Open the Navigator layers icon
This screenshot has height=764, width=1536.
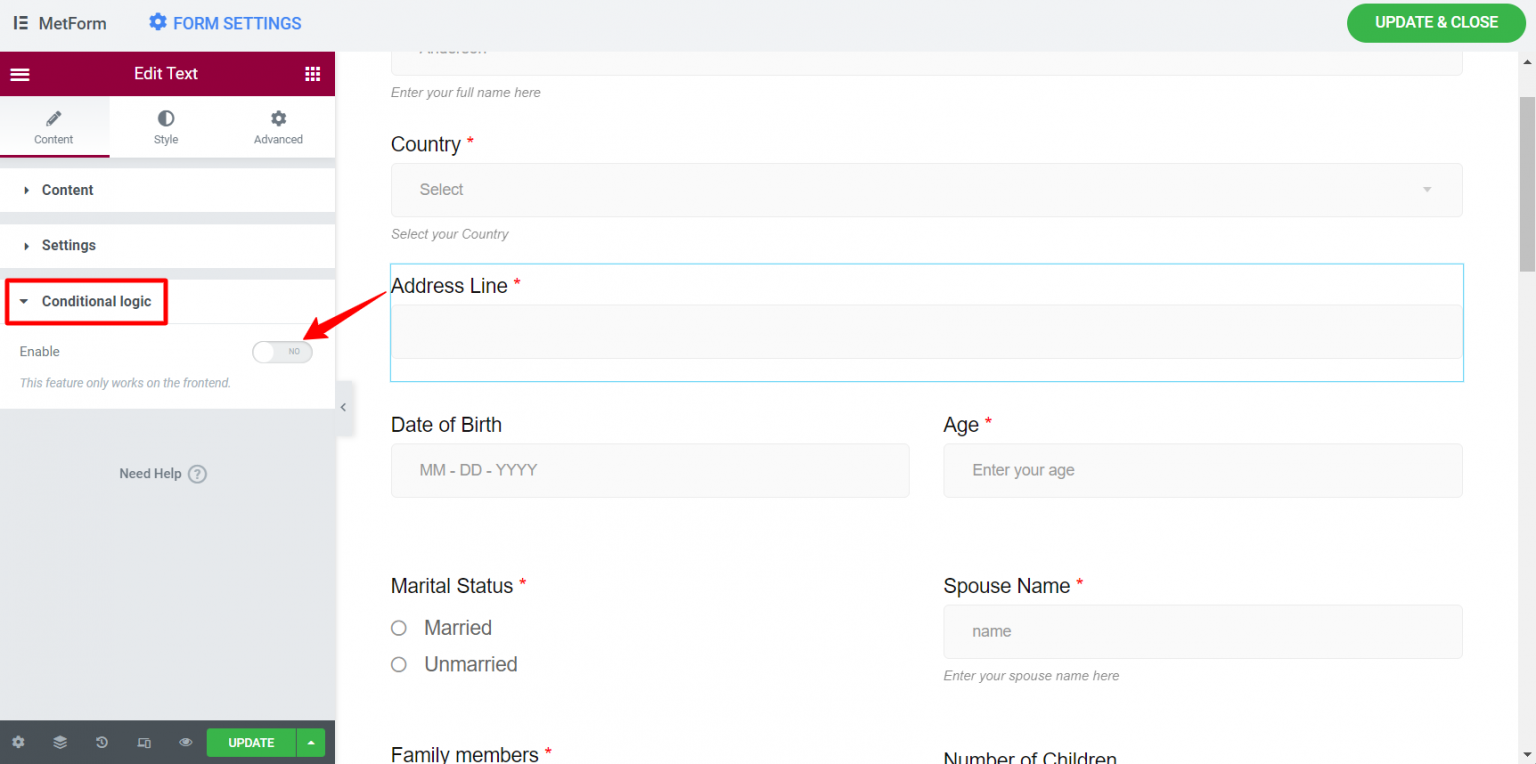pyautogui.click(x=59, y=742)
